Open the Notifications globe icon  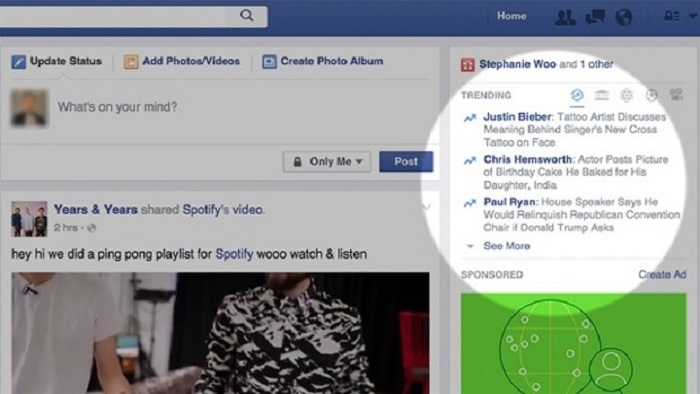(623, 17)
